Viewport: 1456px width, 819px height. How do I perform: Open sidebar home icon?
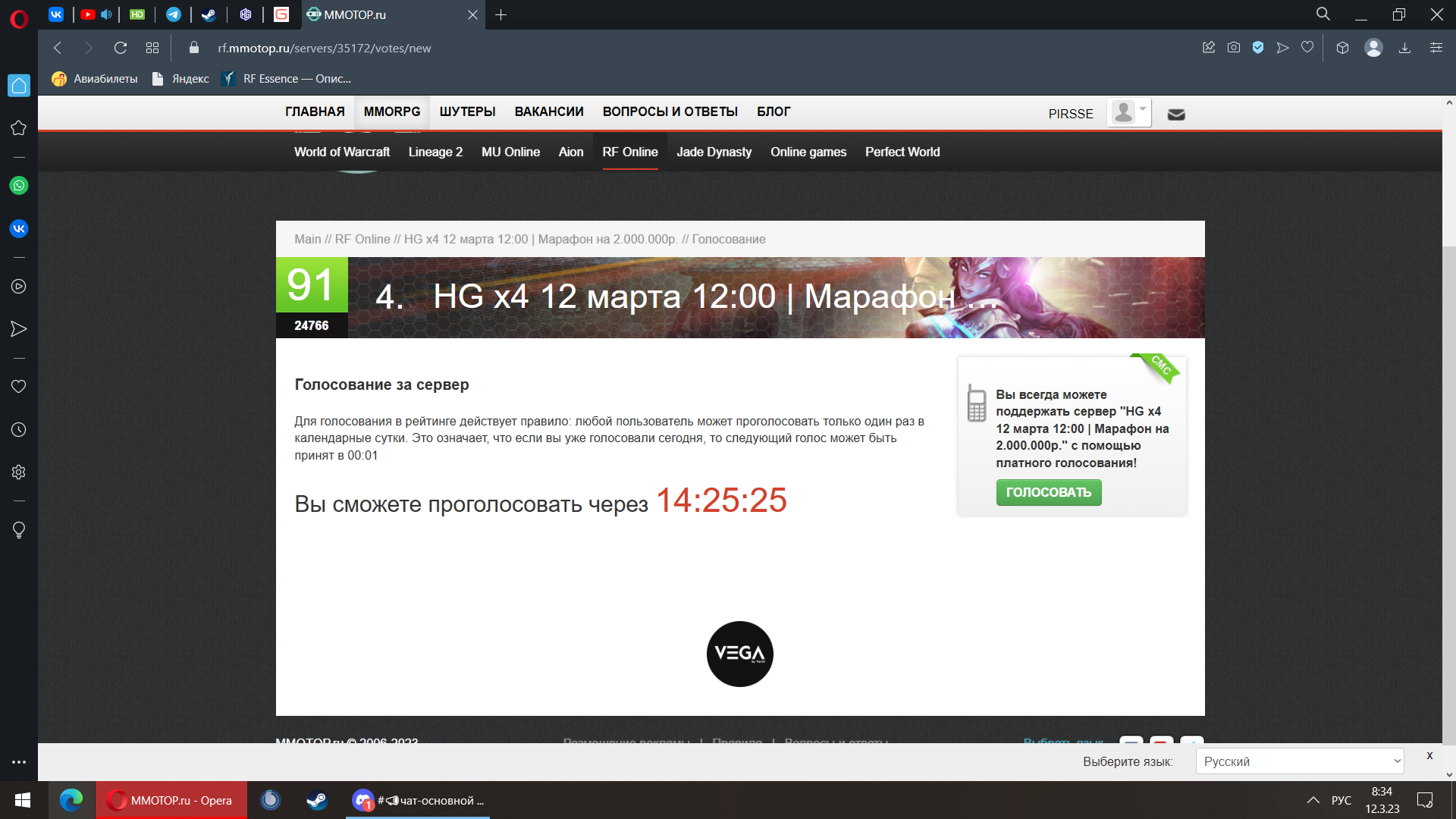pyautogui.click(x=19, y=86)
